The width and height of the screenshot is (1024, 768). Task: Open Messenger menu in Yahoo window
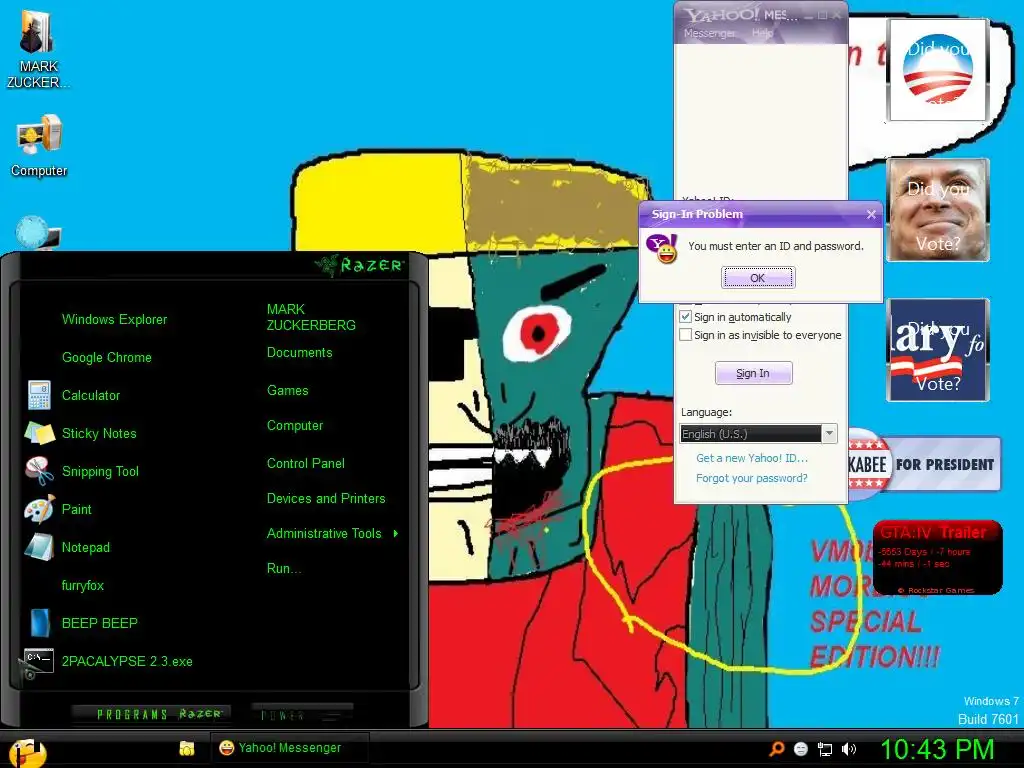point(710,33)
